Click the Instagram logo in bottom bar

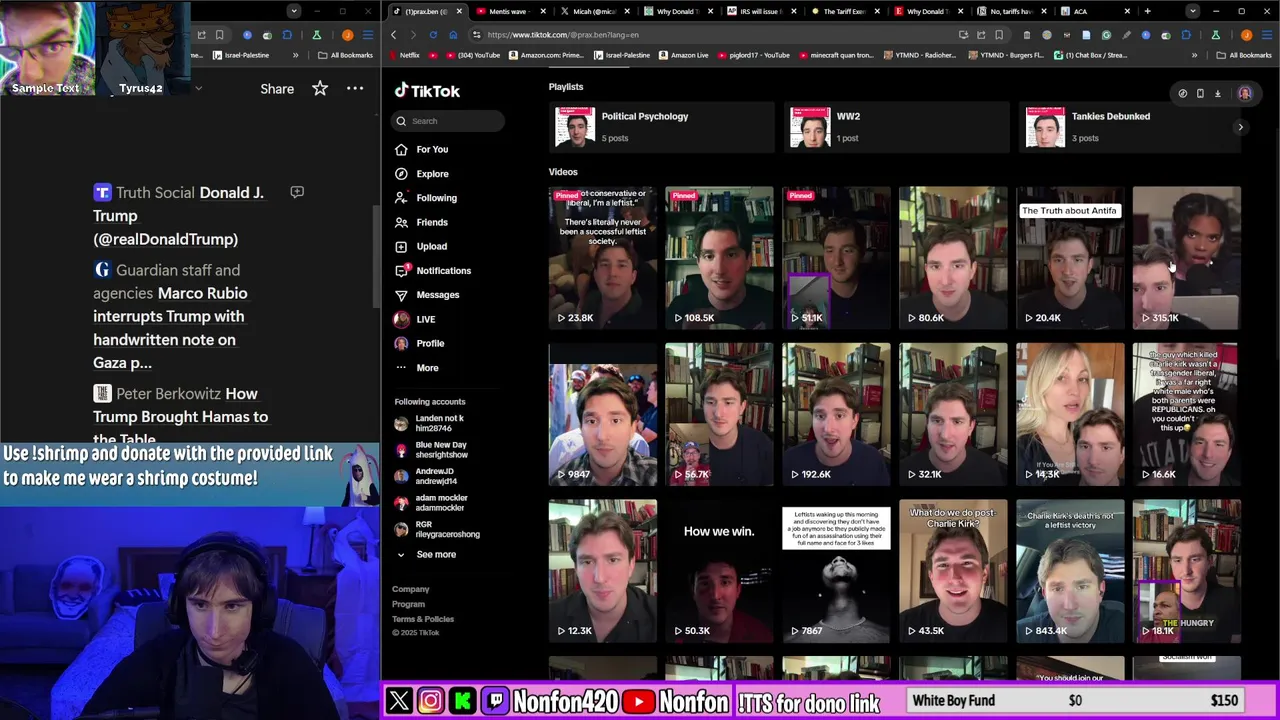[430, 701]
